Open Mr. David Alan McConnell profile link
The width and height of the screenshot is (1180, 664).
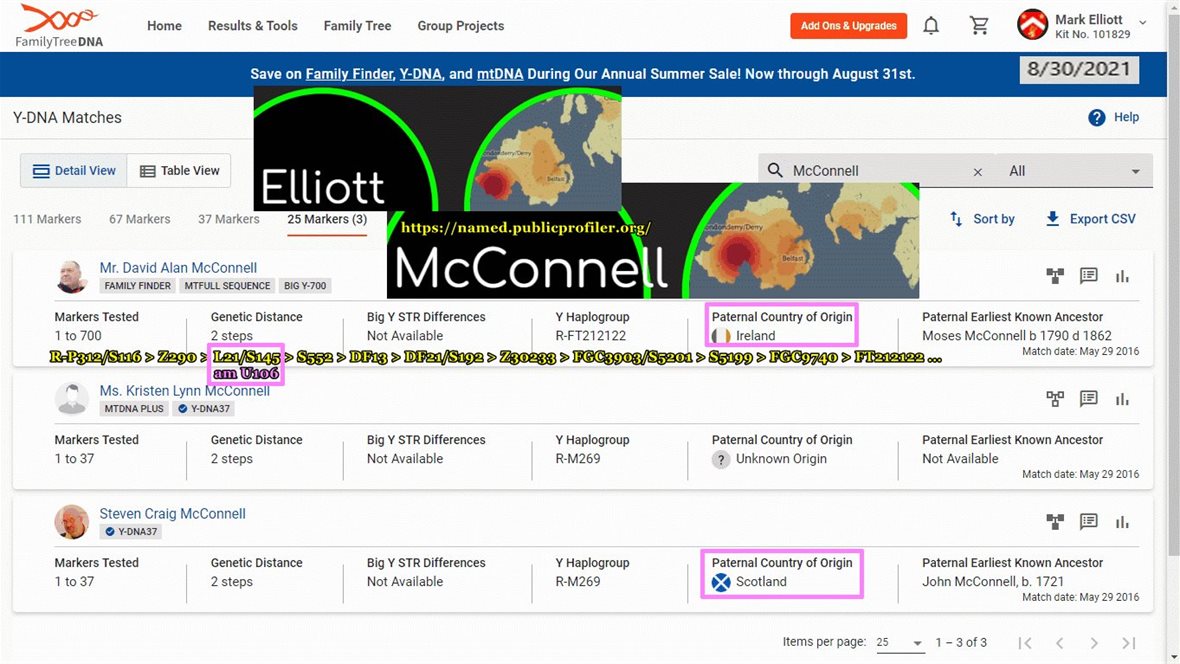pyautogui.click(x=178, y=268)
